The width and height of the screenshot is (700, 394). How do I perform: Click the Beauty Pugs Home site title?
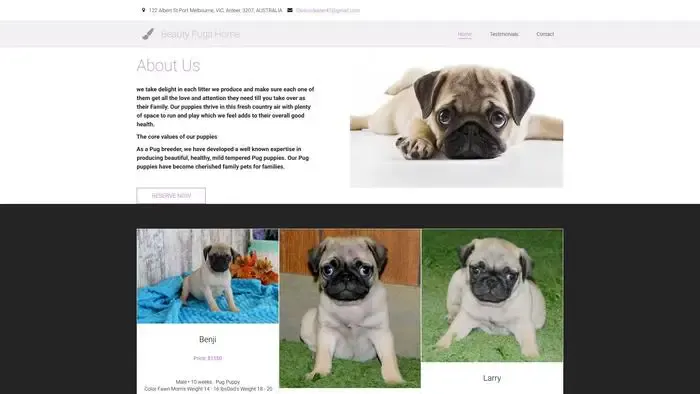(x=200, y=34)
